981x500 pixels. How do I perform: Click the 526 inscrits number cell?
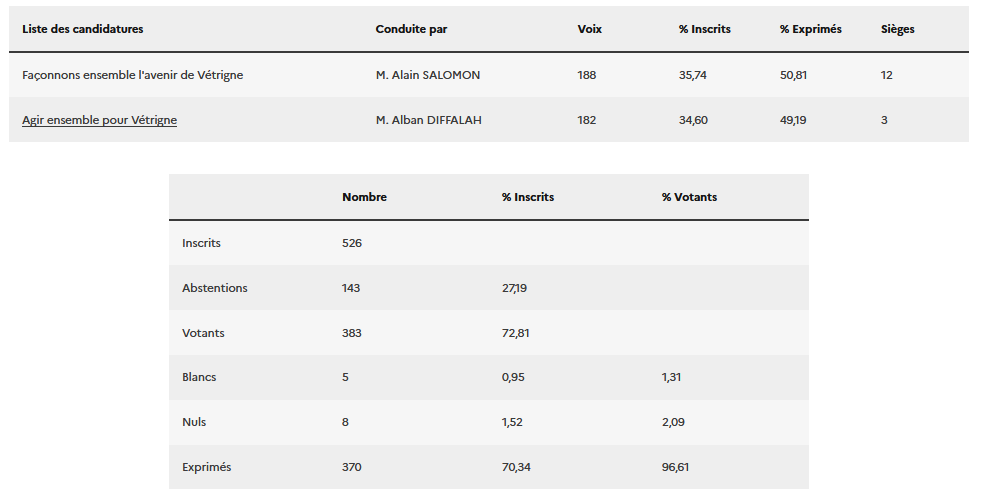coord(351,243)
